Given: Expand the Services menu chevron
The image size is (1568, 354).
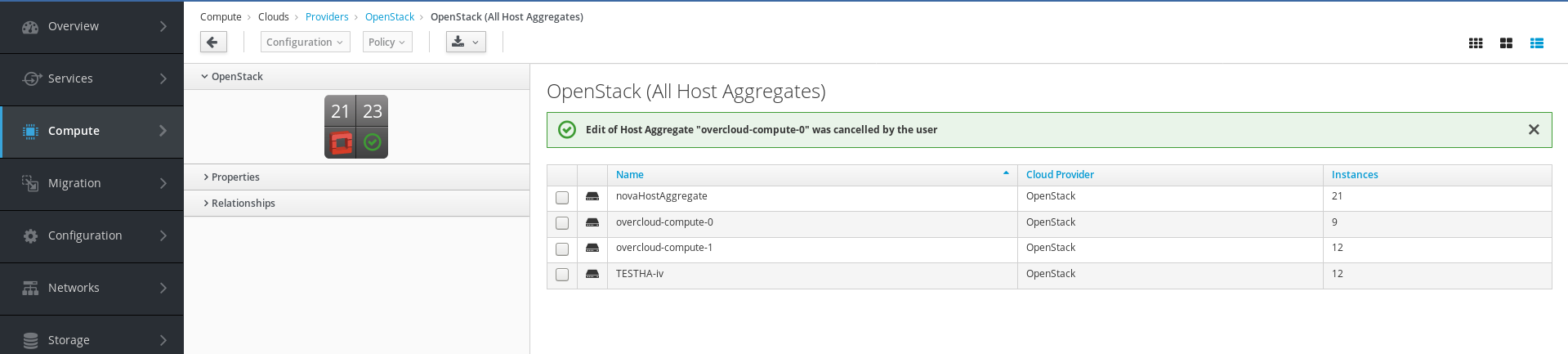Looking at the screenshot, I should click(x=163, y=78).
